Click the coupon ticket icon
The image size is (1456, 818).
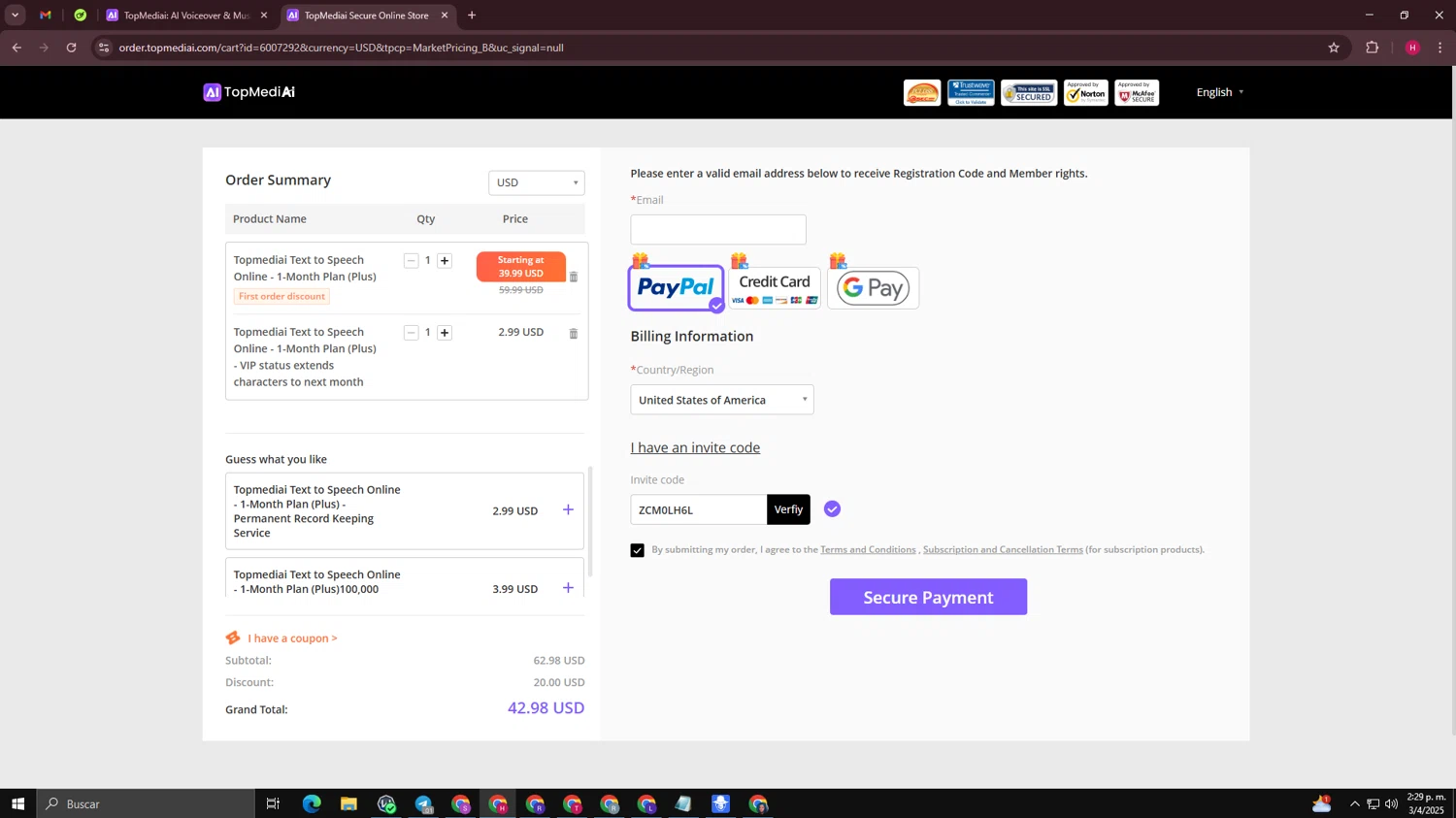click(233, 638)
